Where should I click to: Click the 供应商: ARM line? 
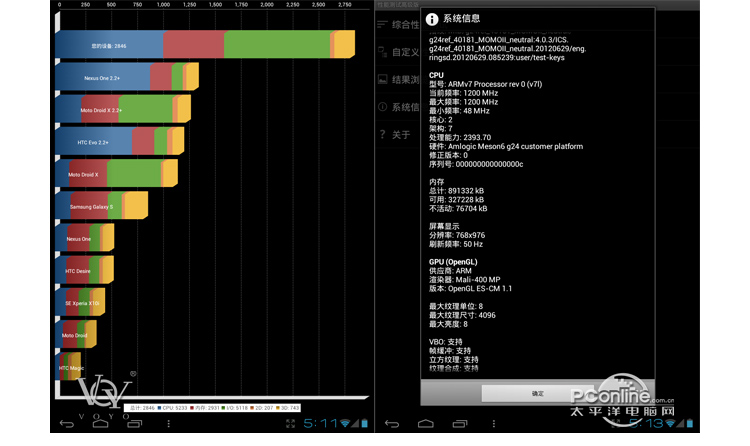tap(450, 271)
